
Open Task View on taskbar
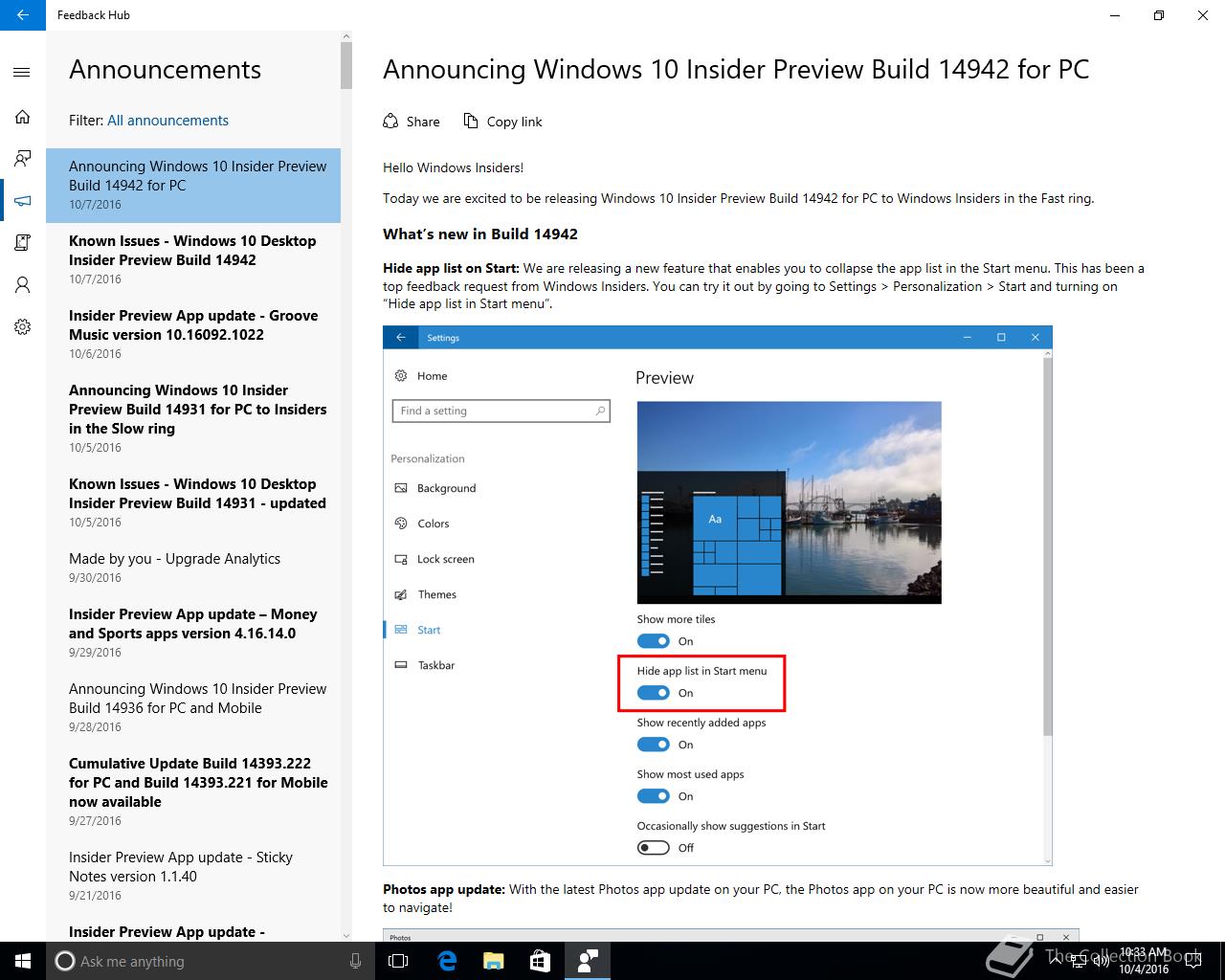click(398, 961)
